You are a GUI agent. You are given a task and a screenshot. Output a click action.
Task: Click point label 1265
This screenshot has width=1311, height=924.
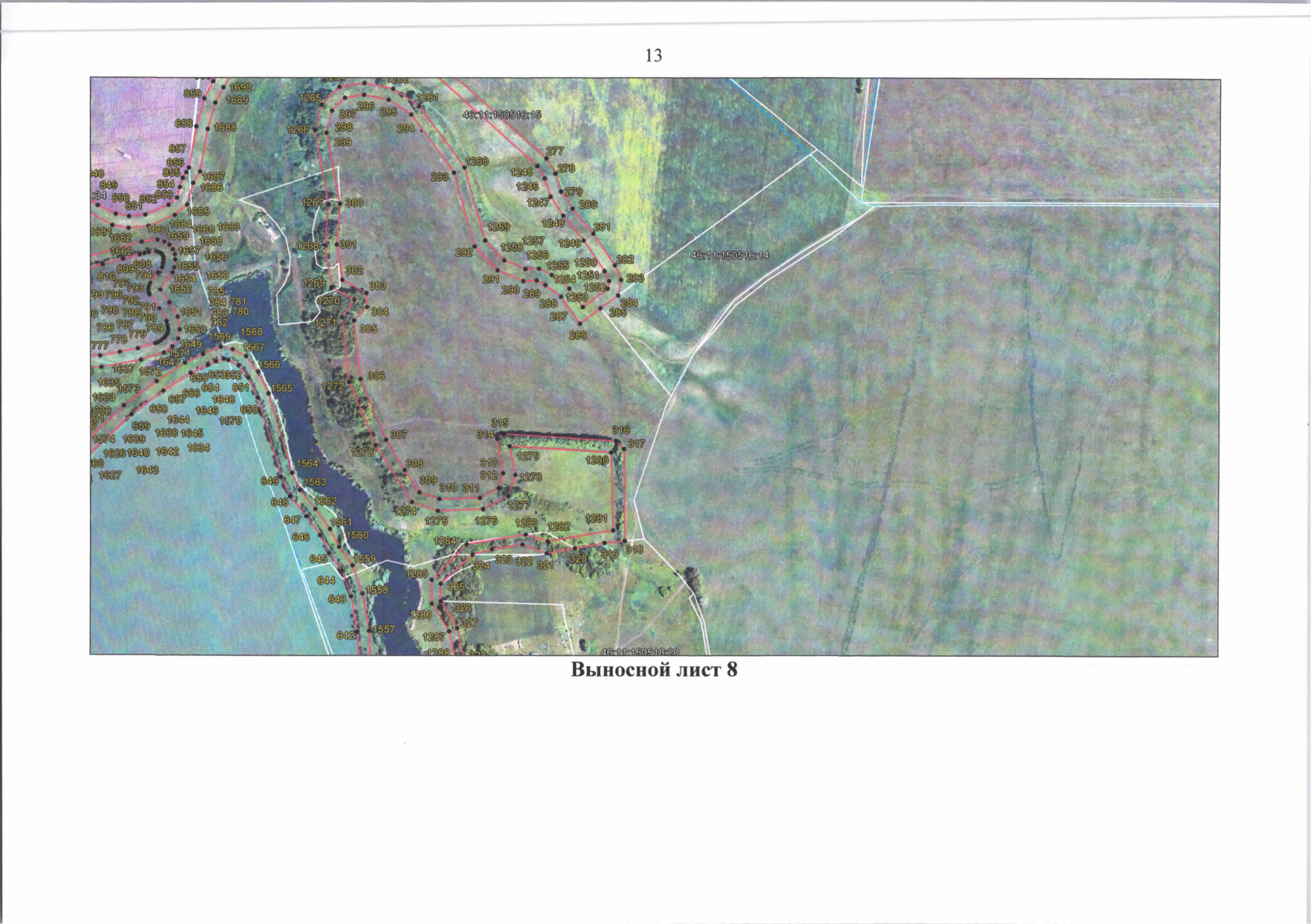(310, 98)
